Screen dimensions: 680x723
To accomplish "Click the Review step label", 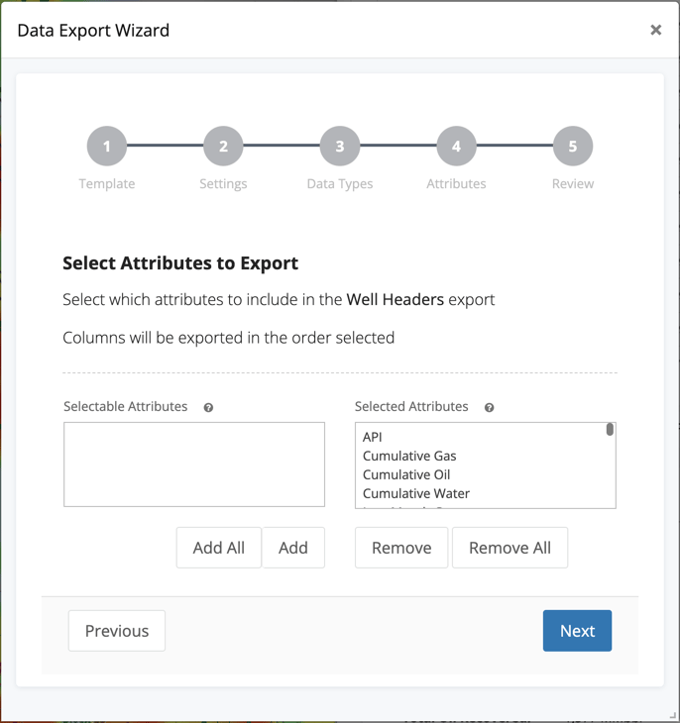I will tap(573, 184).
